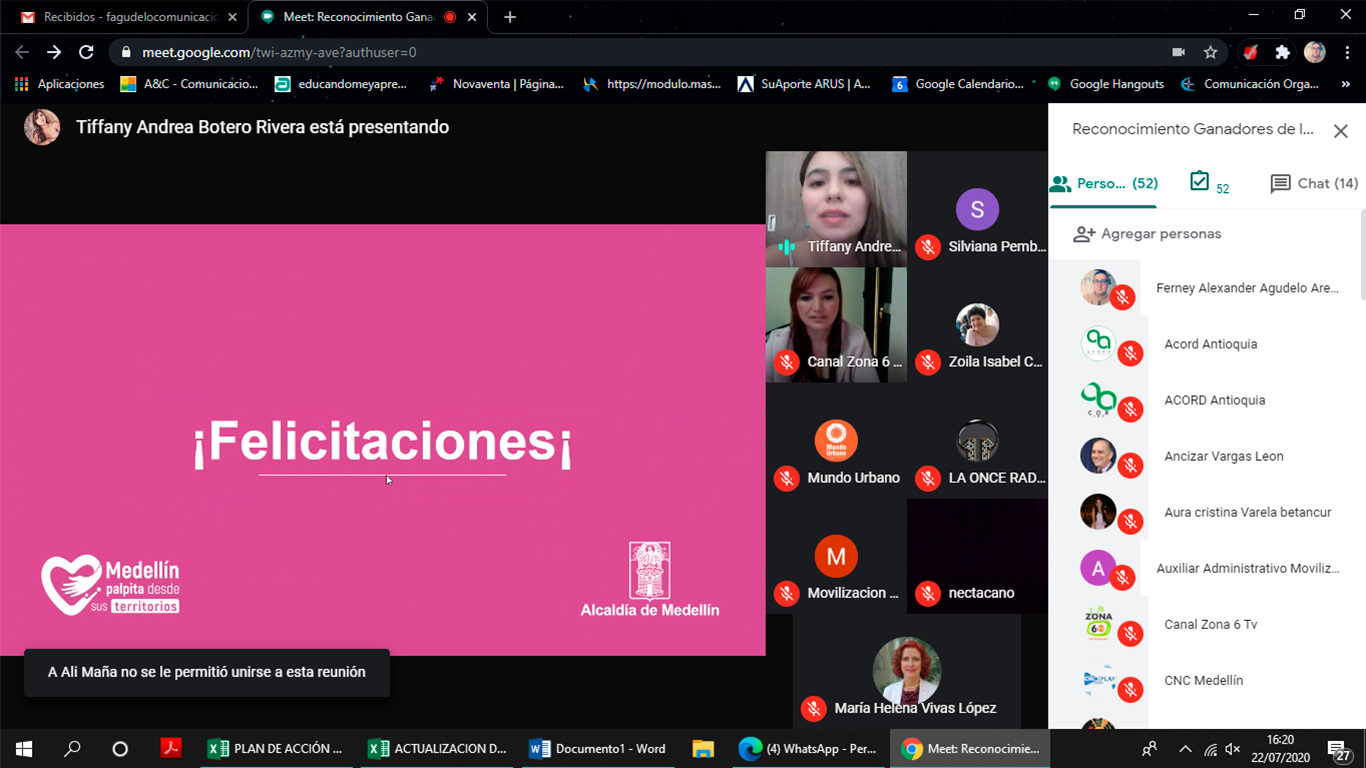Open the Chrome extensions puzzle icon
This screenshot has height=768, width=1366.
click(x=1282, y=52)
